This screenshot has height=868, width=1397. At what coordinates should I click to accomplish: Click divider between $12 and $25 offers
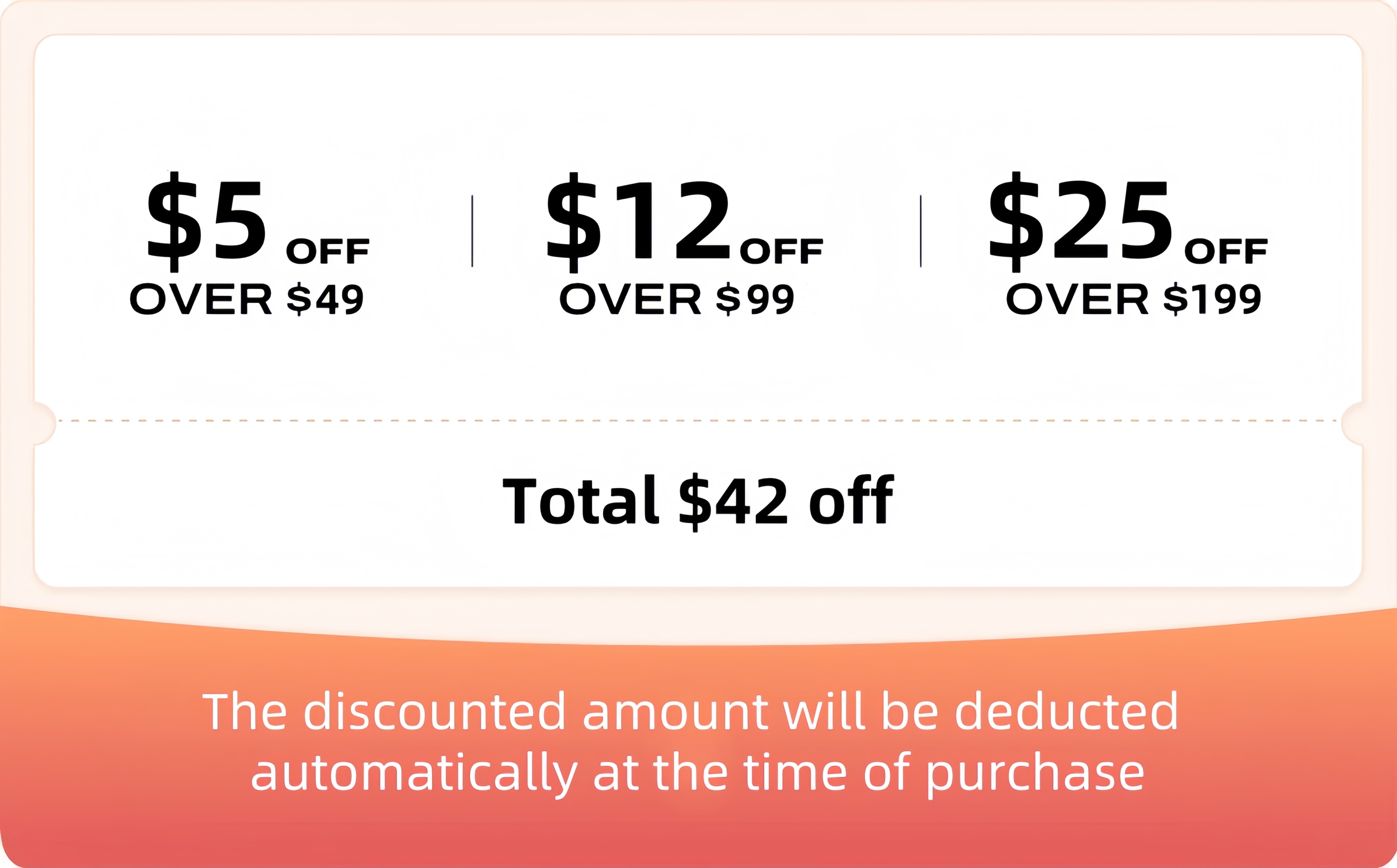[920, 231]
